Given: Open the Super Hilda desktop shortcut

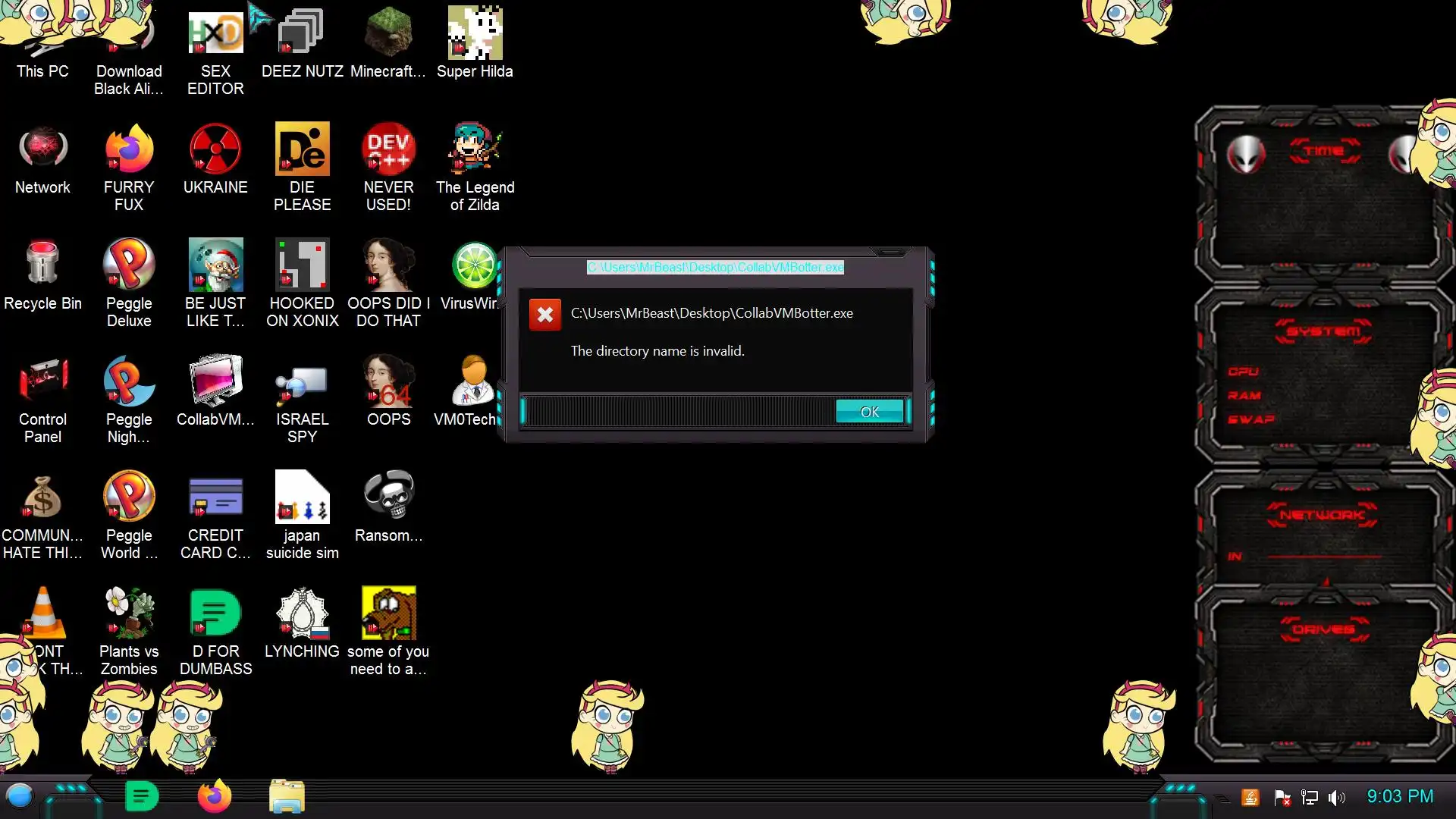Looking at the screenshot, I should [x=475, y=33].
